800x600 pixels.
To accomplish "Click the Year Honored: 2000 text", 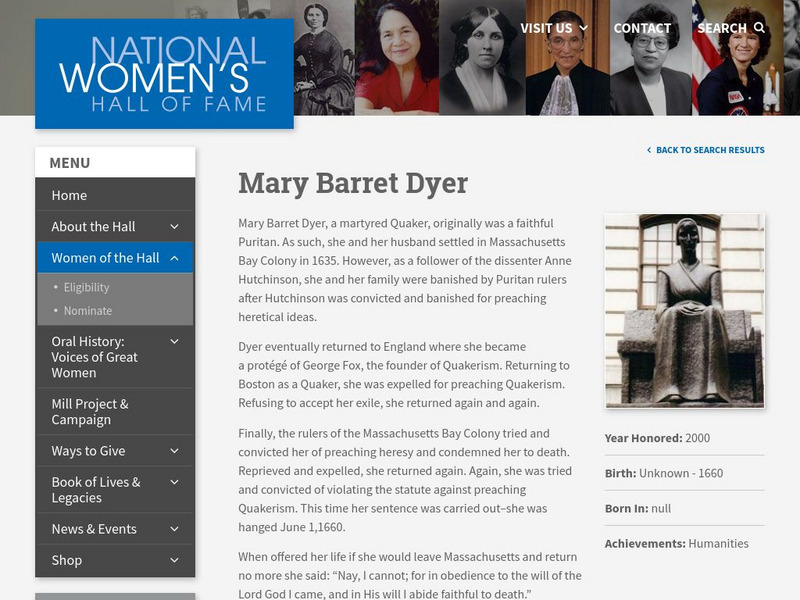I will 657,438.
